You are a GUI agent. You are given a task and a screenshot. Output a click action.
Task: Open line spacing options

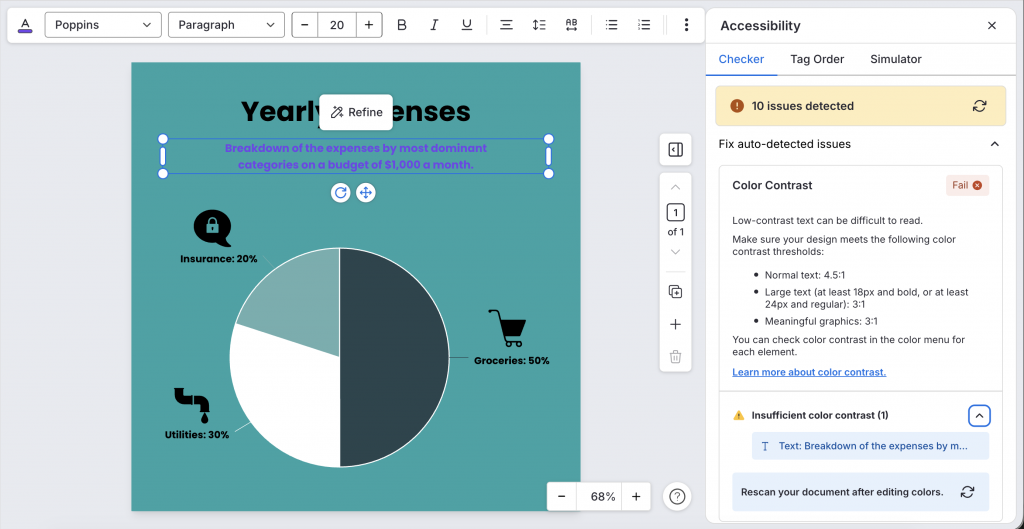539,25
